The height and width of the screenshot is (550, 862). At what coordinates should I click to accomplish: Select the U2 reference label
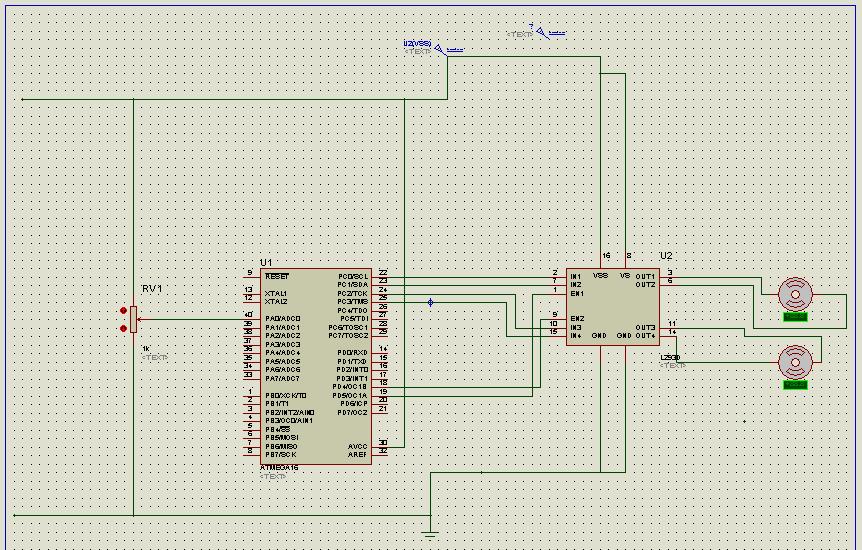tap(666, 256)
